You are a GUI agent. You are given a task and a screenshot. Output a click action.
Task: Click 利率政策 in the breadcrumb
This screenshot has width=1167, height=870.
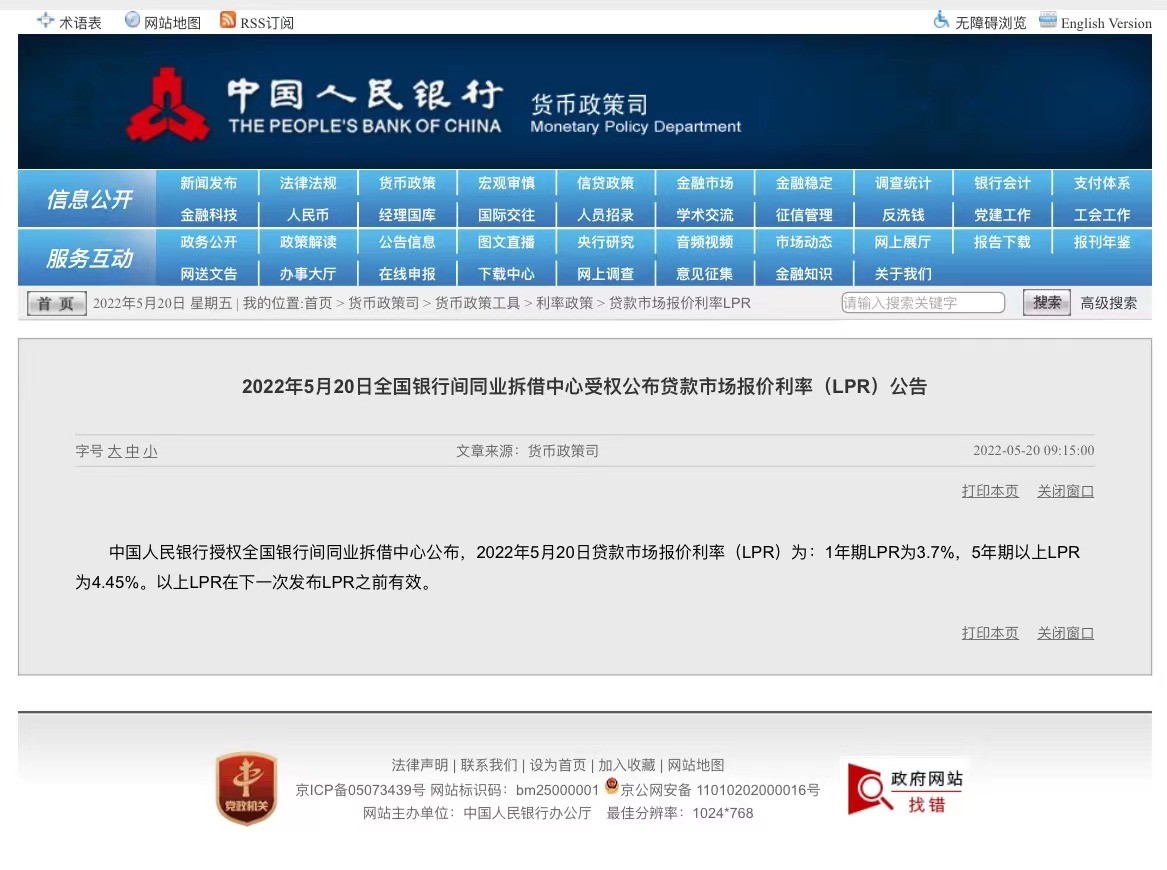pyautogui.click(x=564, y=303)
